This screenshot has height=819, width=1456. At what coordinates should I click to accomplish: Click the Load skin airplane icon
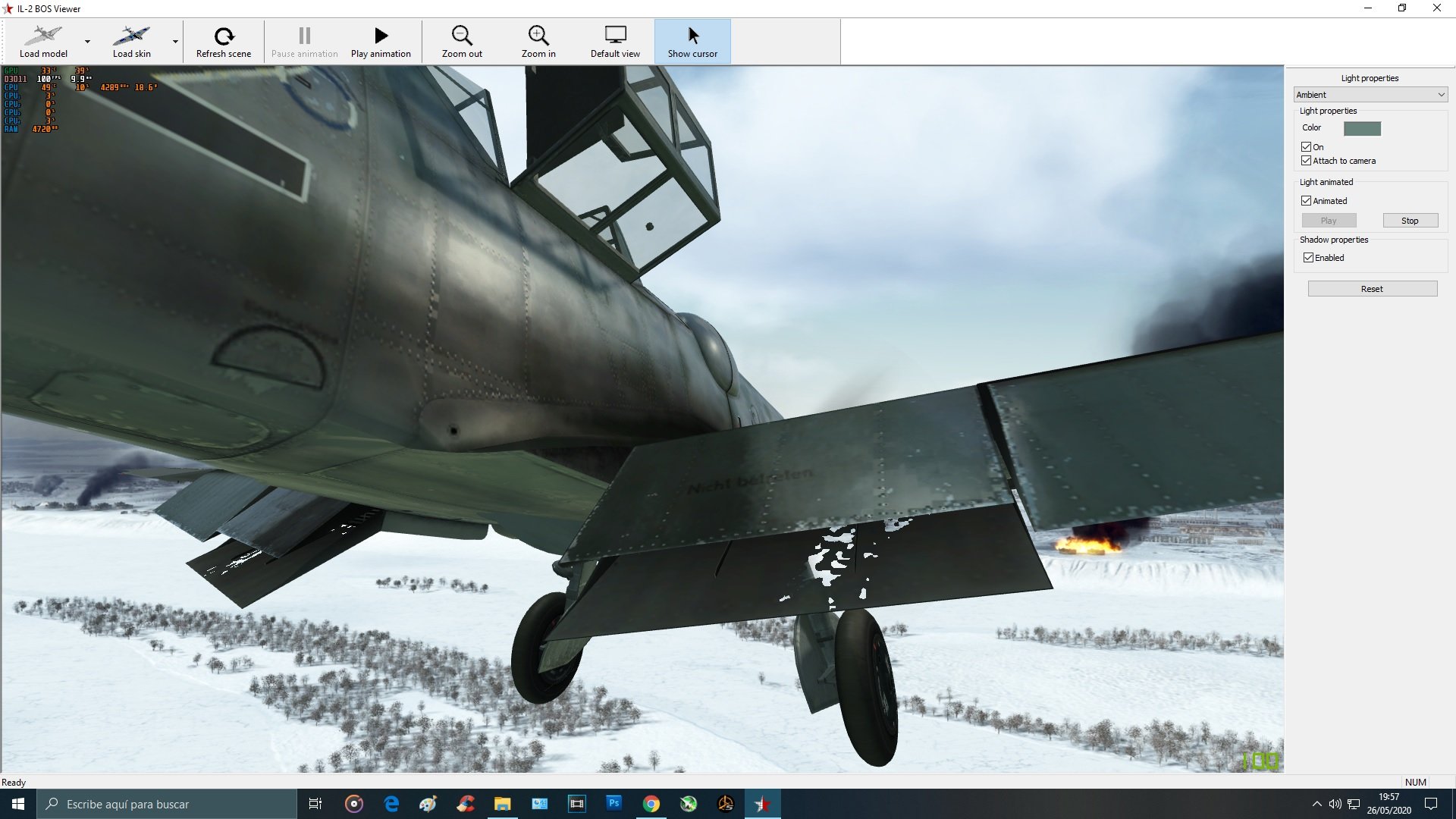[132, 35]
